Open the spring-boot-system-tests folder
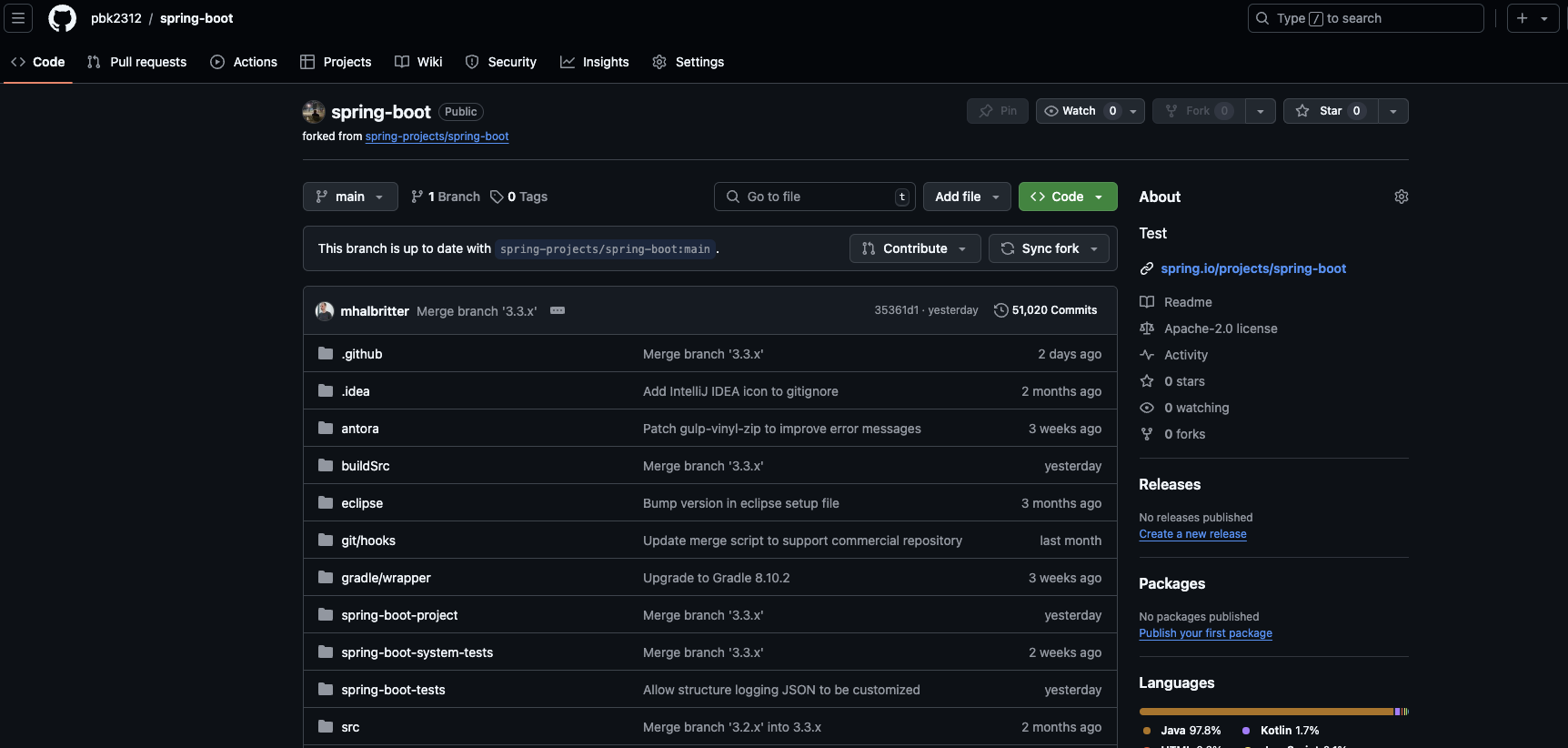This screenshot has height=748, width=1568. pyautogui.click(x=417, y=652)
